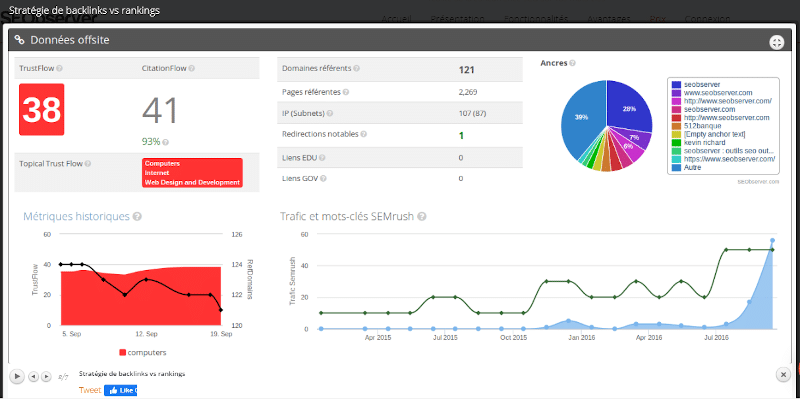
Task: Toggle 'kevin richard' legend entry
Action: click(x=698, y=142)
